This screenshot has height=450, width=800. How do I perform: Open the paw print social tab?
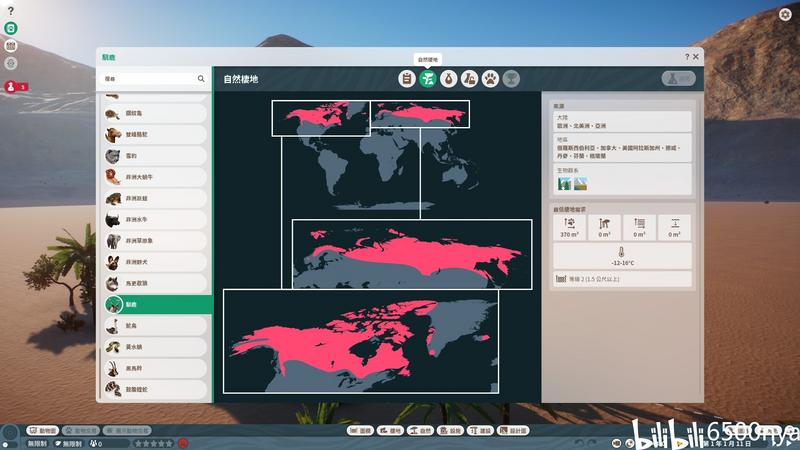490,79
